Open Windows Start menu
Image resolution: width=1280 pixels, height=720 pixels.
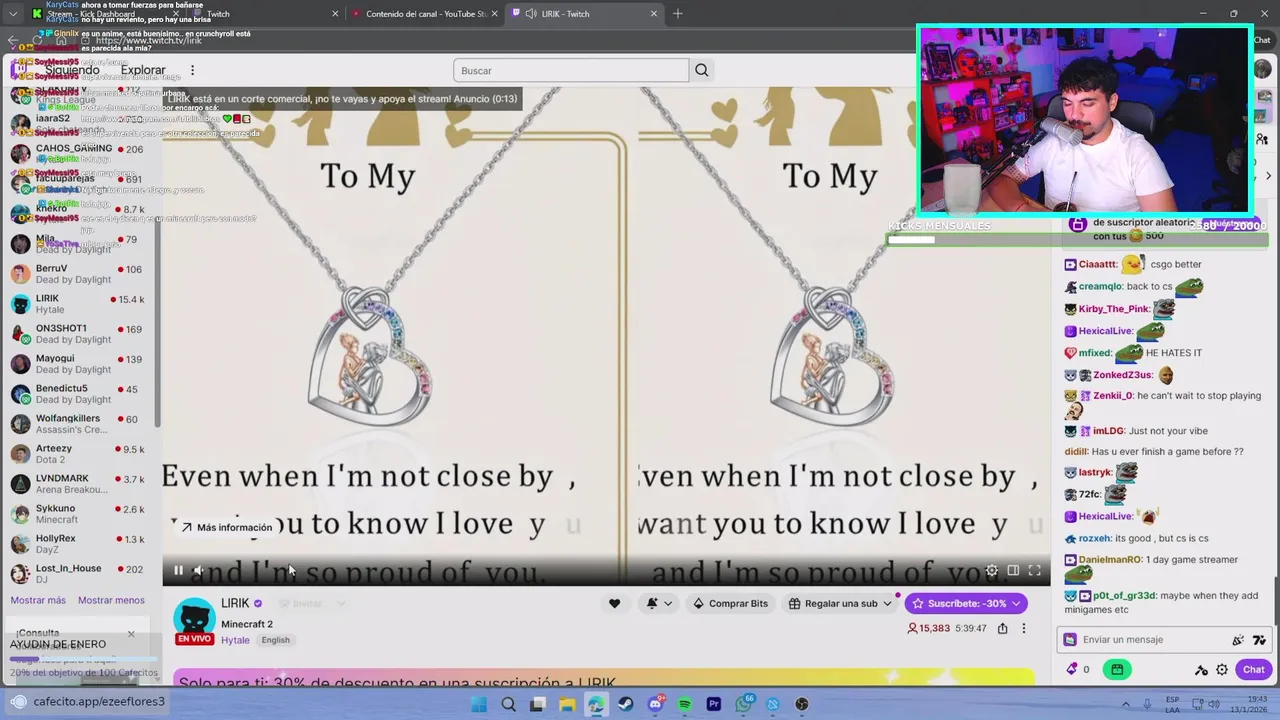(x=479, y=704)
